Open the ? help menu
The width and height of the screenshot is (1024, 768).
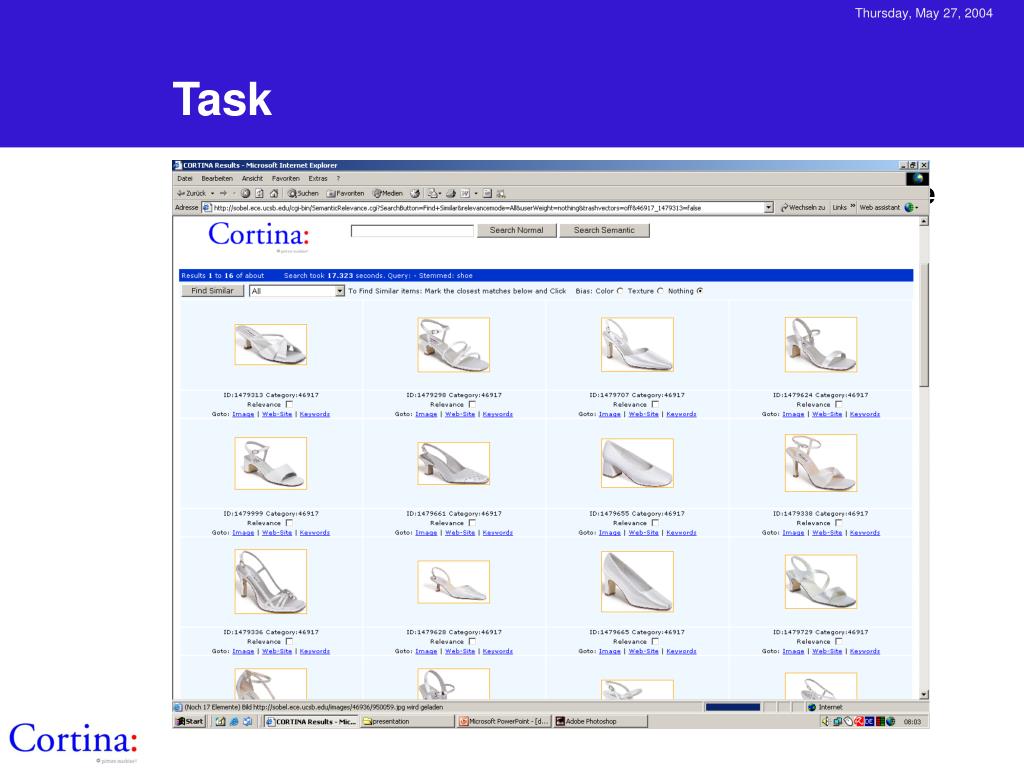click(x=338, y=178)
